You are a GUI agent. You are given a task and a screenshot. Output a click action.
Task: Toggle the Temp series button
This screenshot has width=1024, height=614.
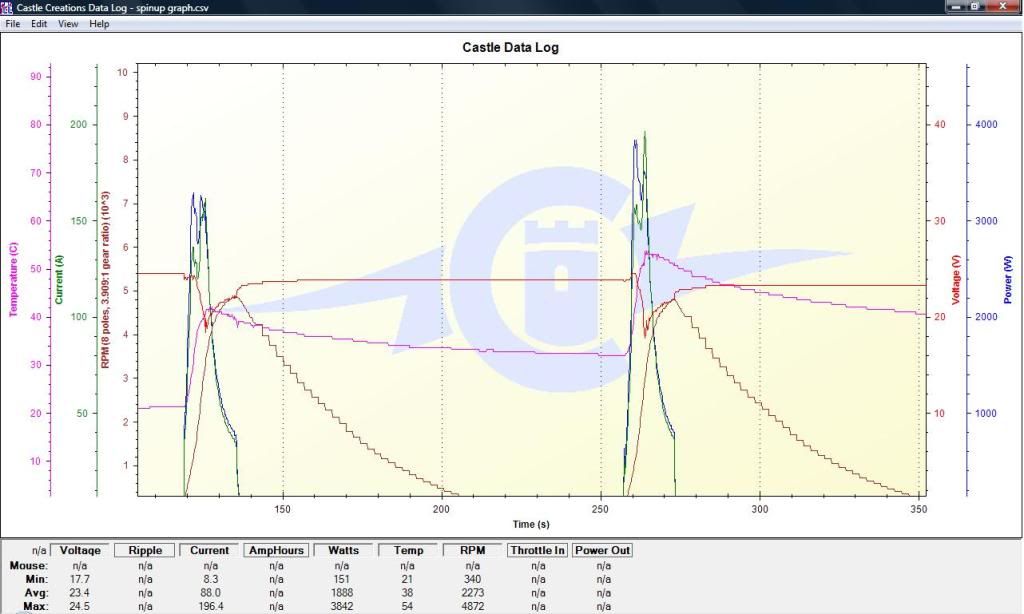(408, 550)
